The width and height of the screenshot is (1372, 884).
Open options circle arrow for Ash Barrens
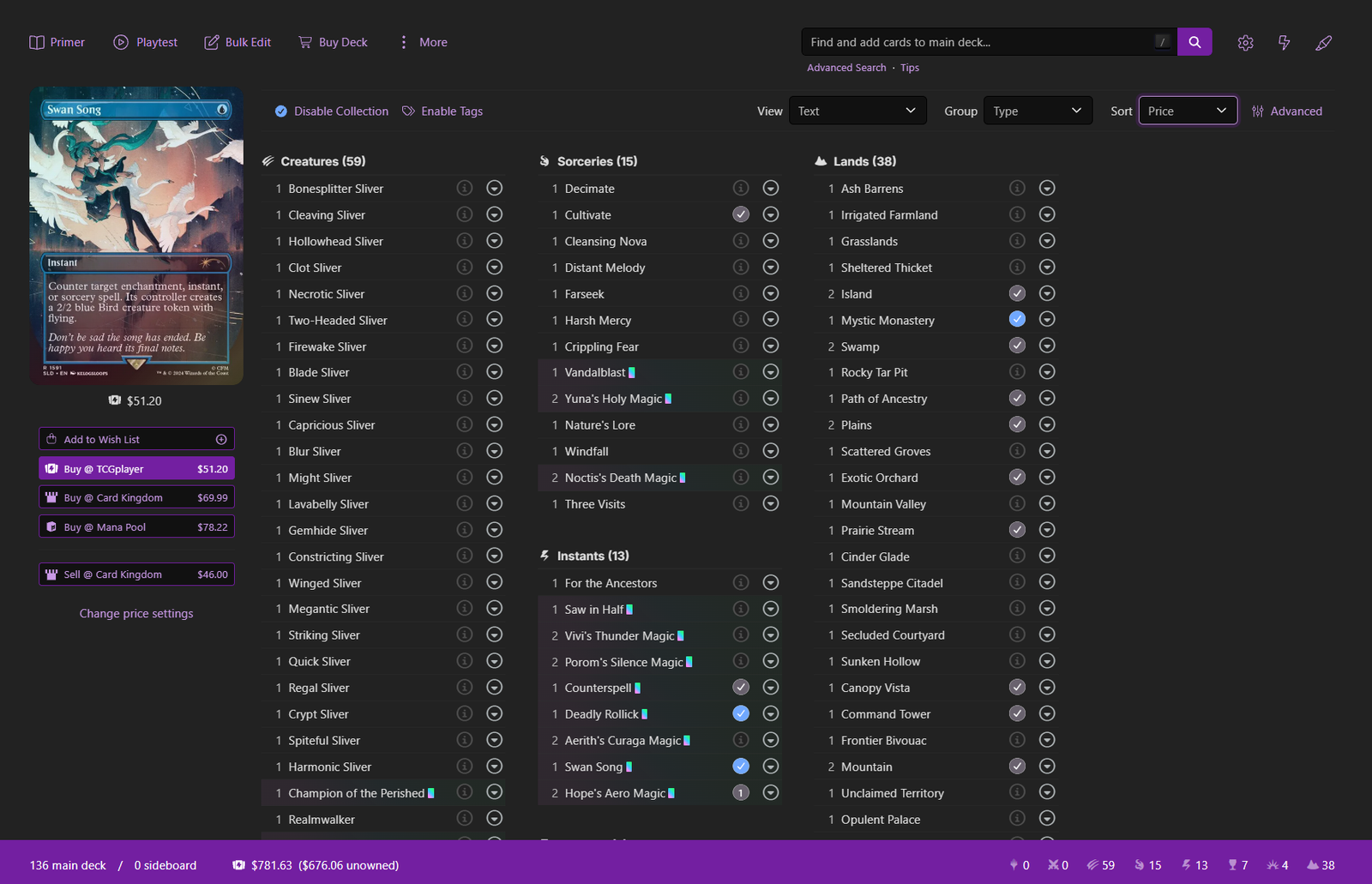[x=1047, y=188]
